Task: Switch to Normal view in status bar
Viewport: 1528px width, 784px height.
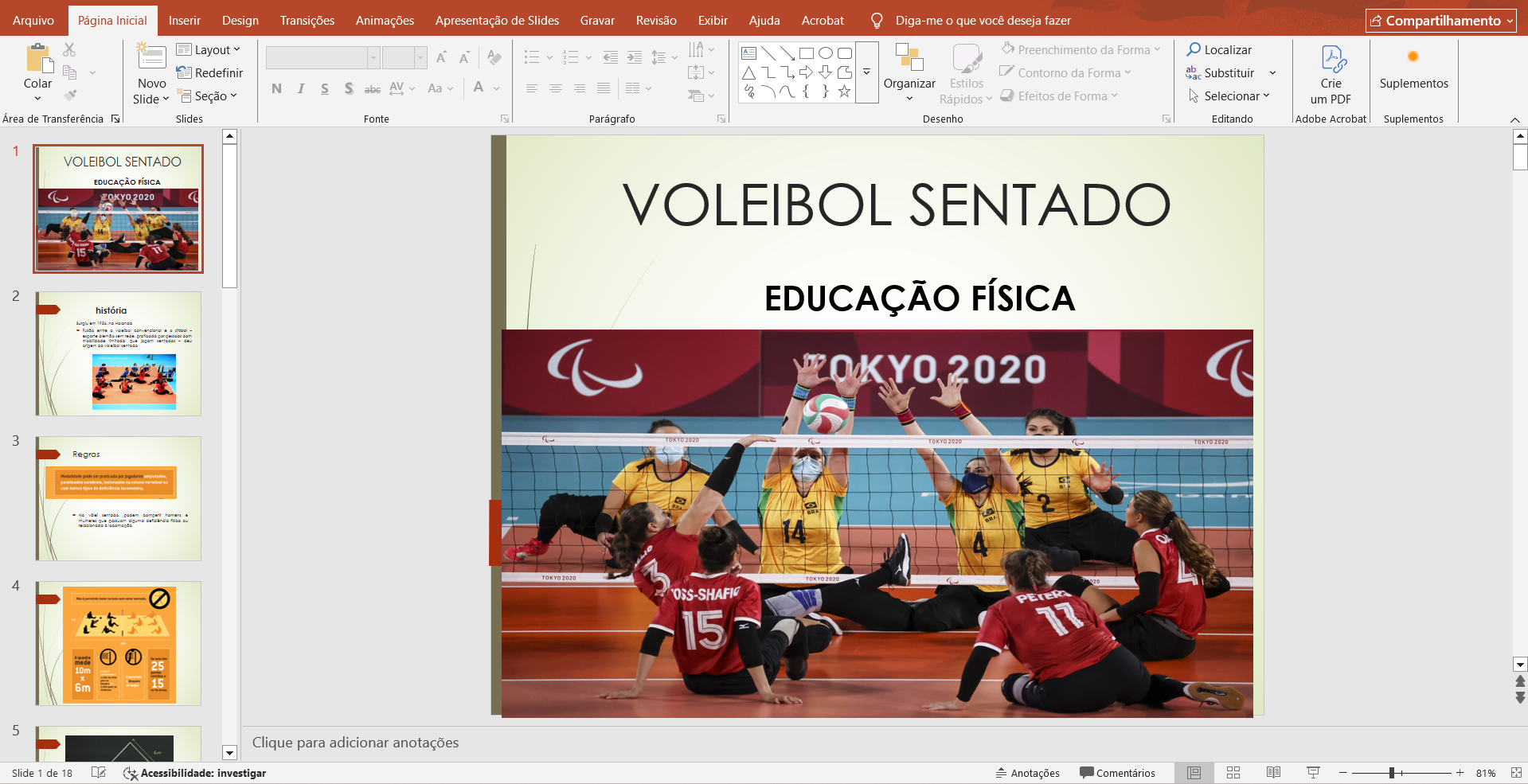Action: pyautogui.click(x=1194, y=773)
